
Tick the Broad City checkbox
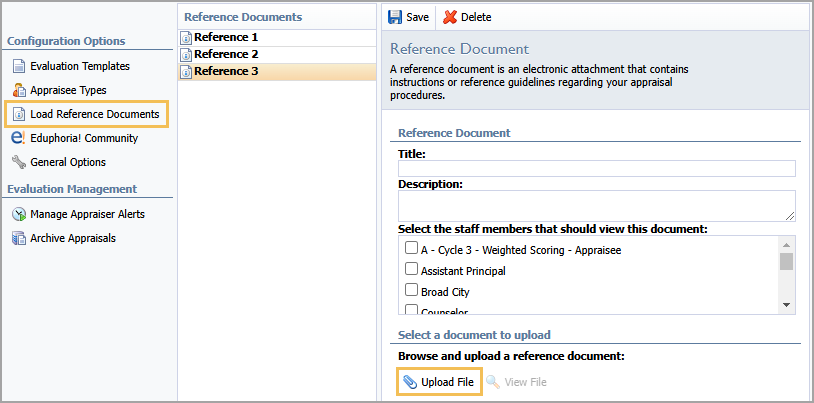(x=411, y=289)
